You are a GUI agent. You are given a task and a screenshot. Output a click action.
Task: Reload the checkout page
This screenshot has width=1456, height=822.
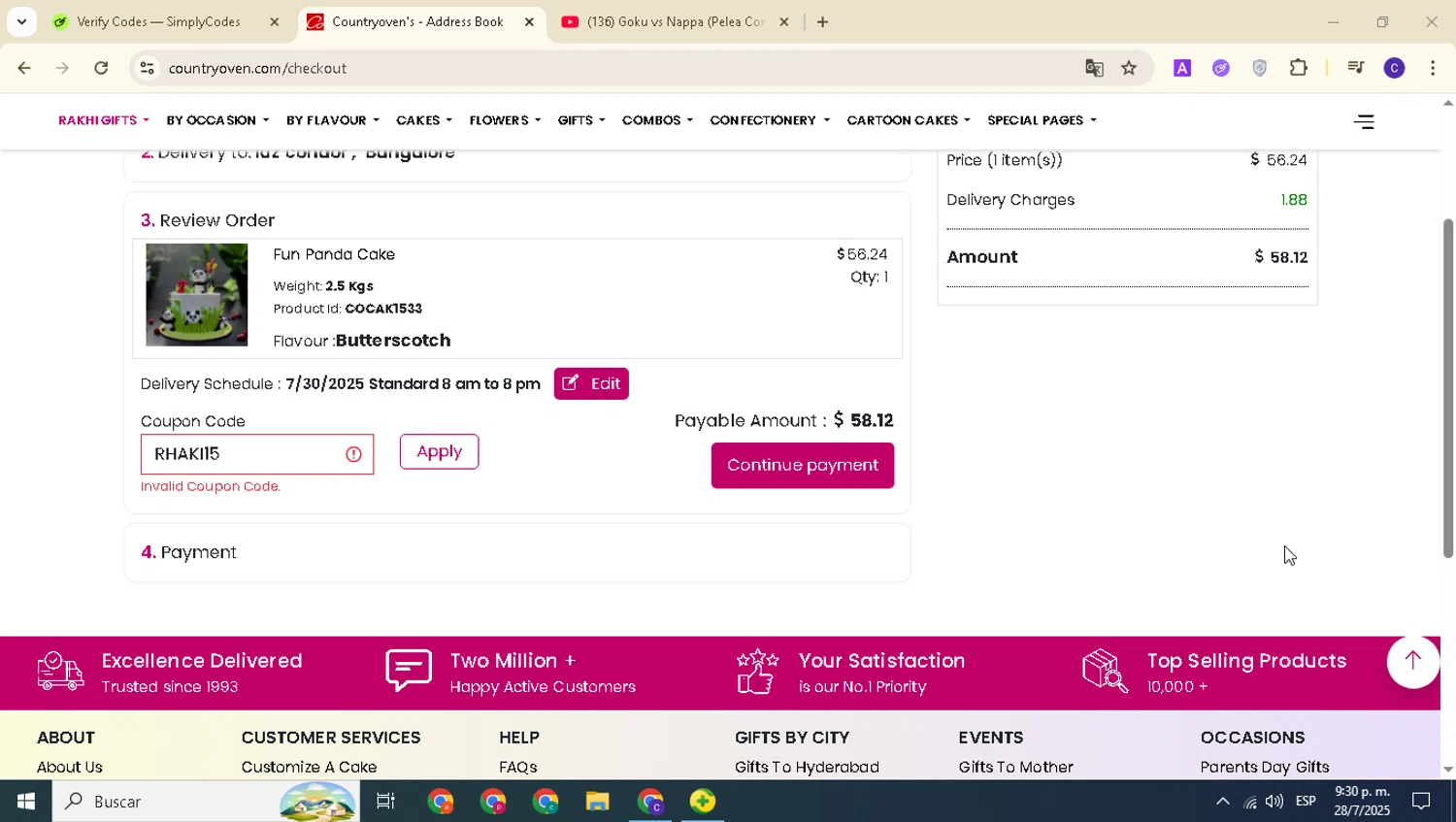(x=101, y=68)
